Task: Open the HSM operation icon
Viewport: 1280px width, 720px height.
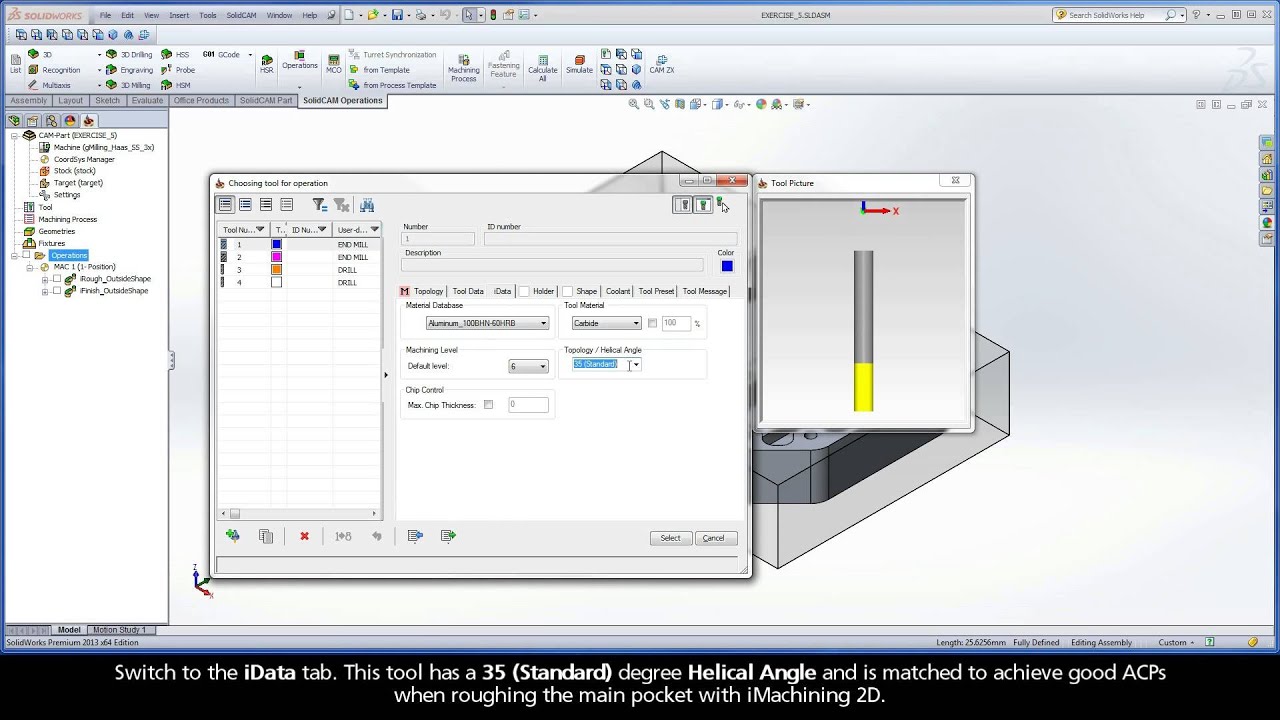Action: click(x=176, y=85)
